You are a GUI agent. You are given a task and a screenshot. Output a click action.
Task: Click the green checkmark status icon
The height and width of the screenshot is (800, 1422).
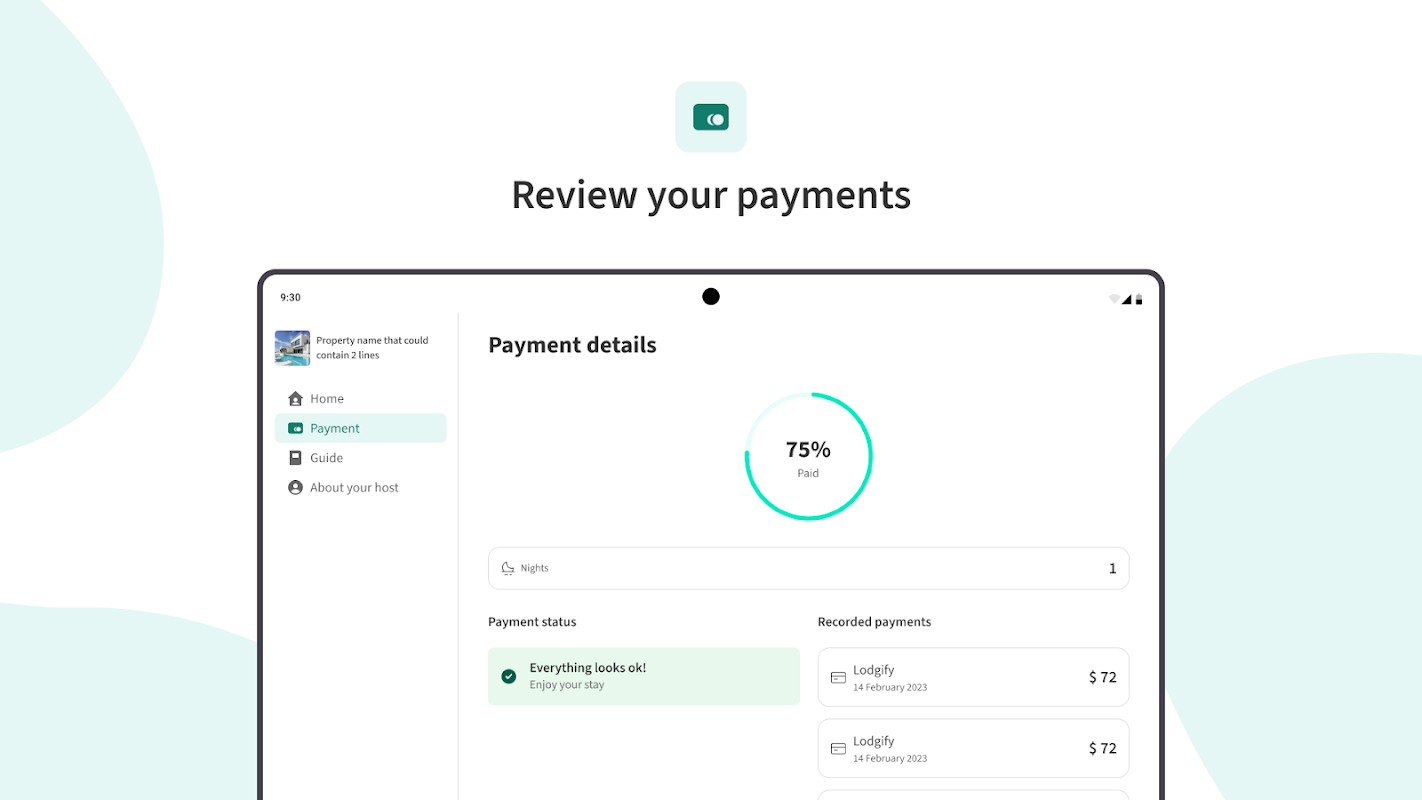tap(509, 677)
